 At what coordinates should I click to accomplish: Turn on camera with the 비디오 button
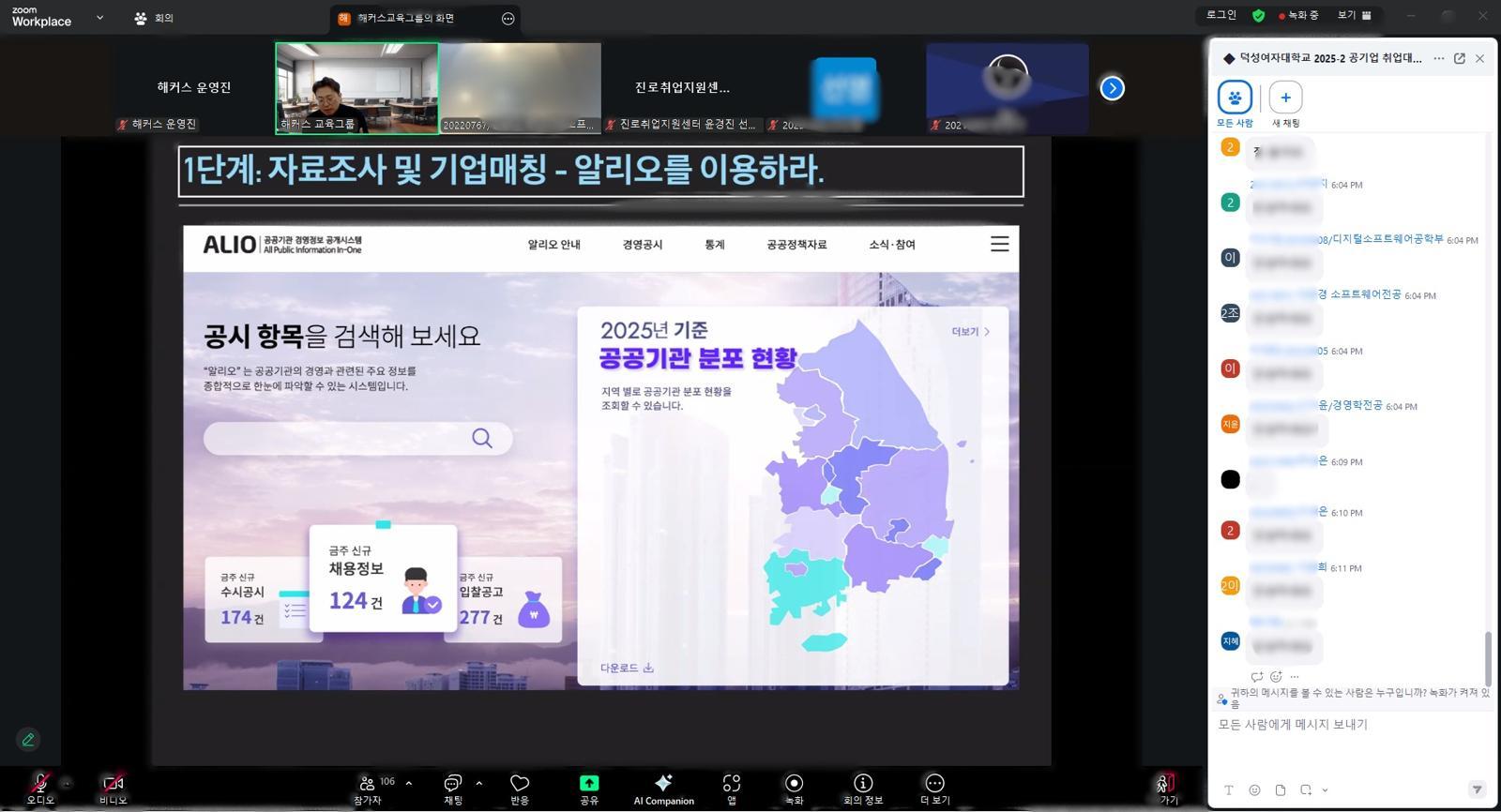click(113, 788)
